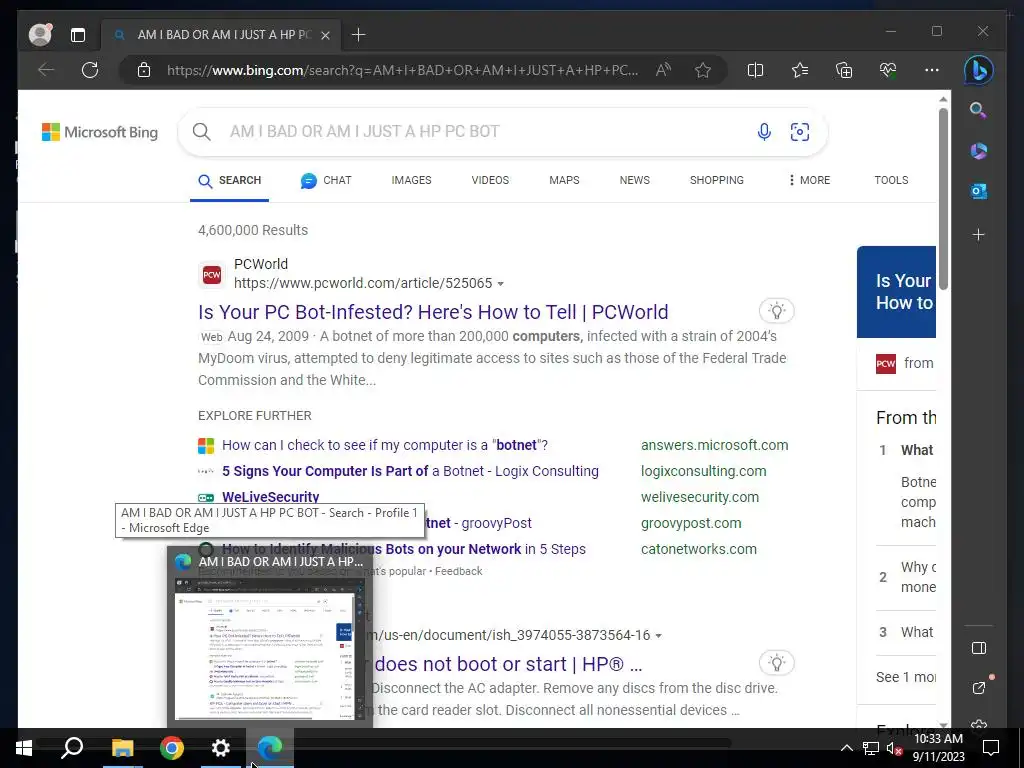
Task: Go back with the back arrow
Action: (46, 70)
